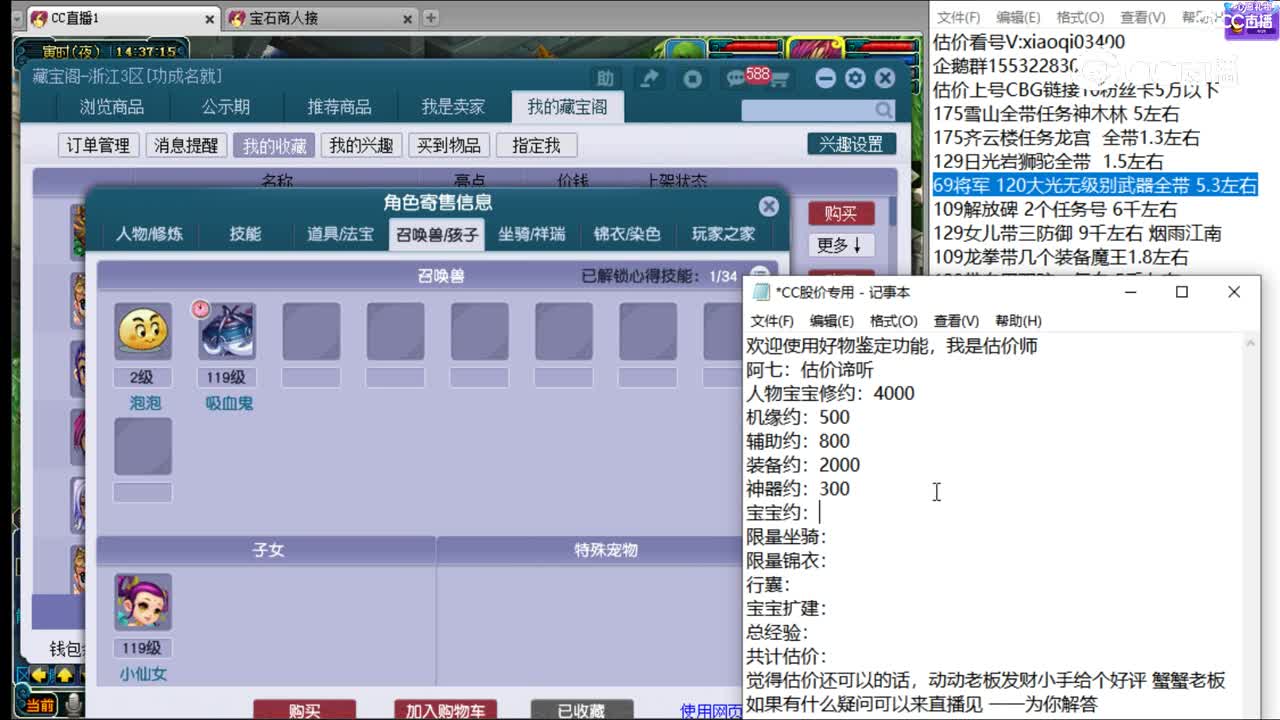
Task: Close the 角色寄售信息 dialog
Action: click(x=768, y=206)
